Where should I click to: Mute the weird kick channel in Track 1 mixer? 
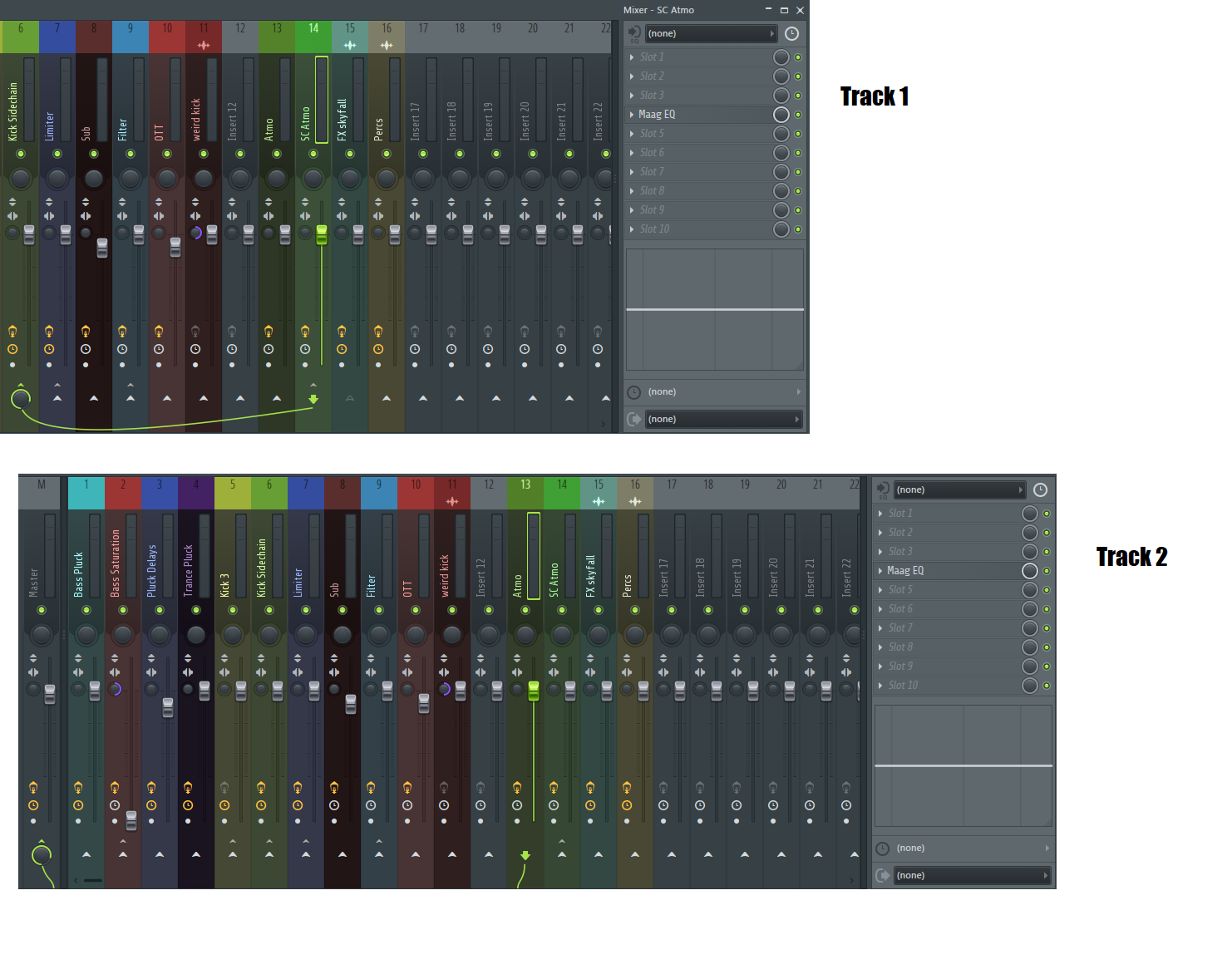(204, 154)
